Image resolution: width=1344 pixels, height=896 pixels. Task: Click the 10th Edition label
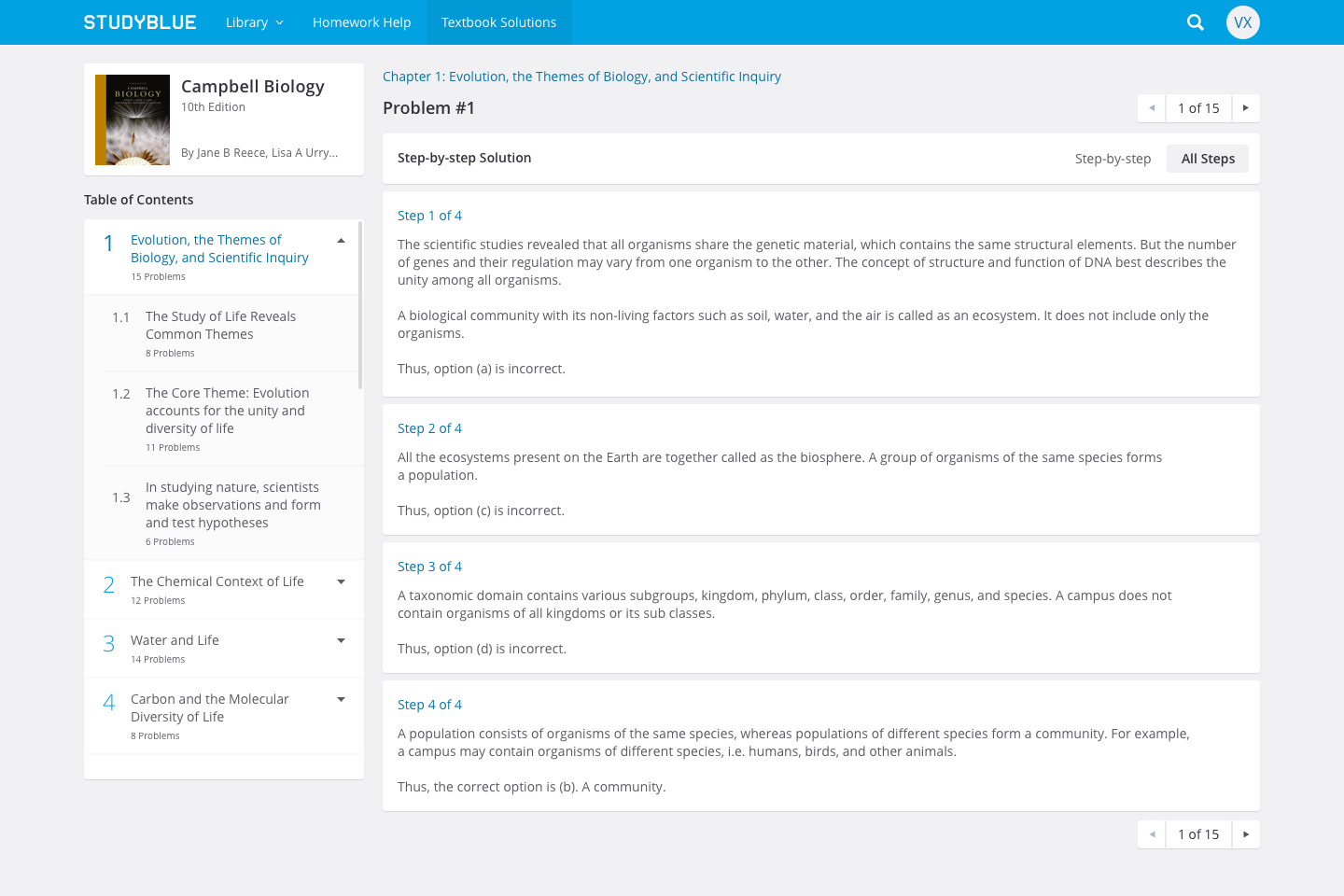(x=213, y=107)
